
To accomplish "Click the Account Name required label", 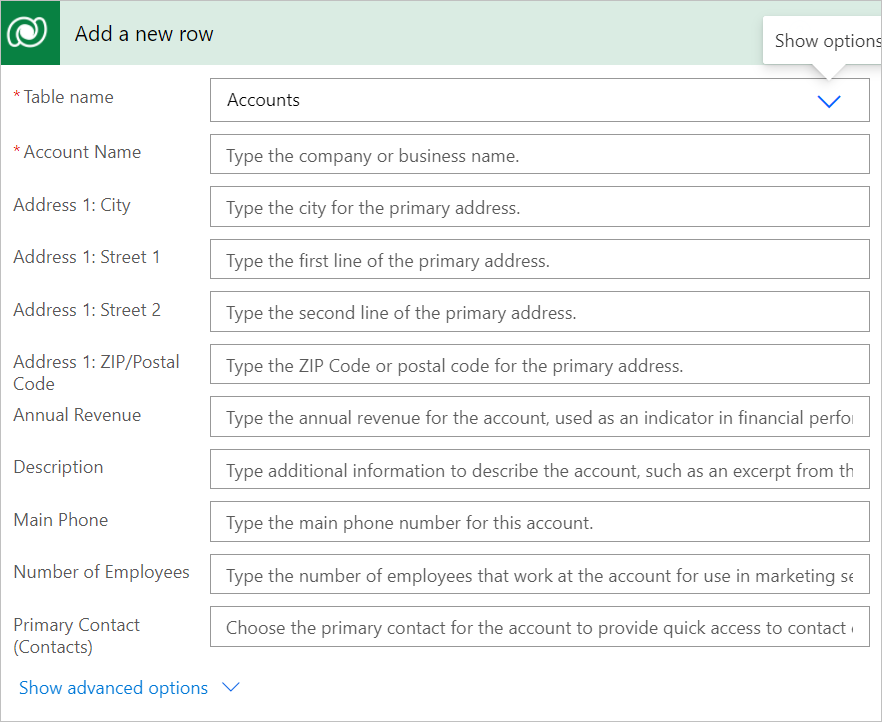I will [77, 152].
